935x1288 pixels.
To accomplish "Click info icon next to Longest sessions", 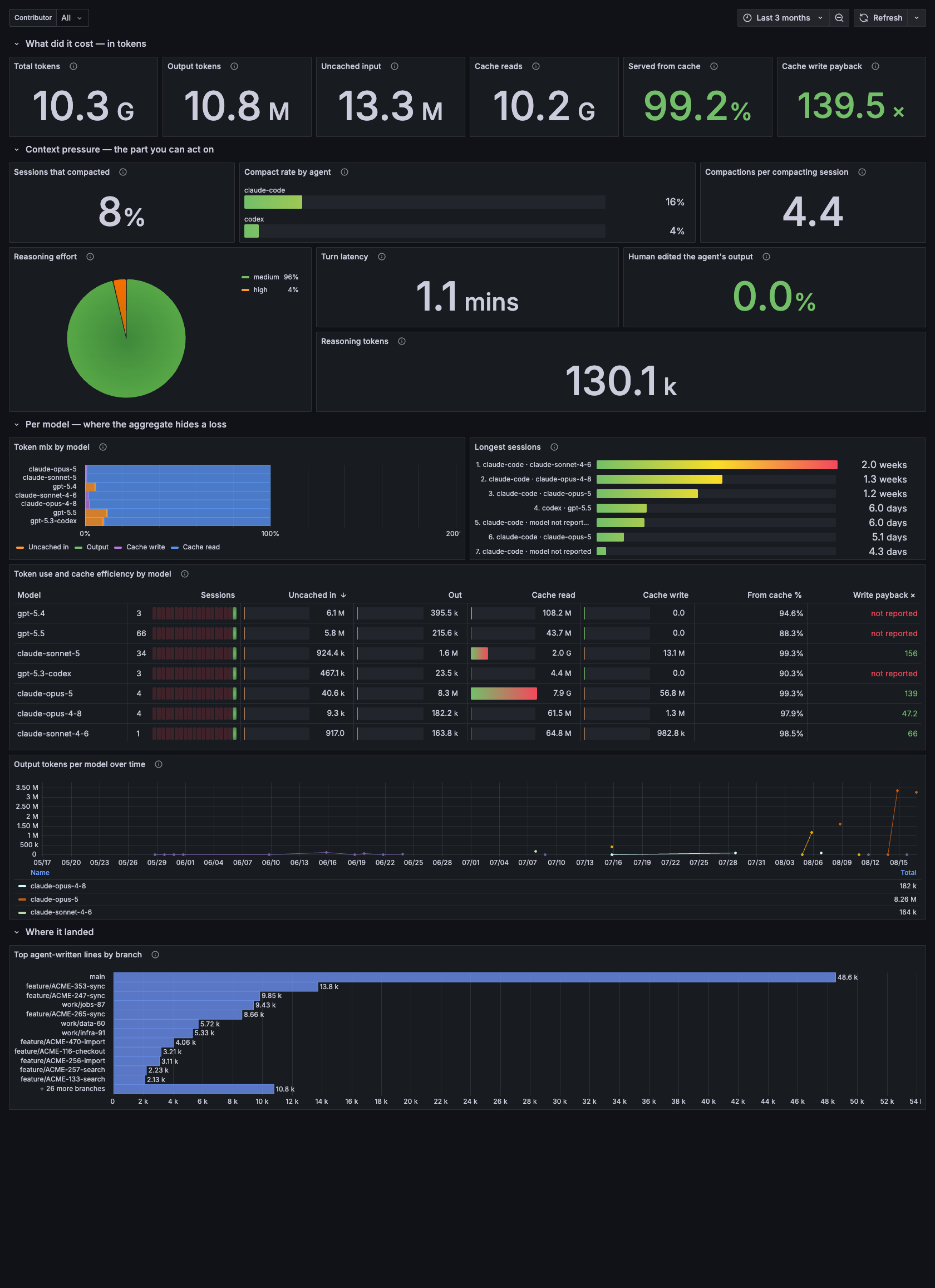I will click(x=555, y=447).
